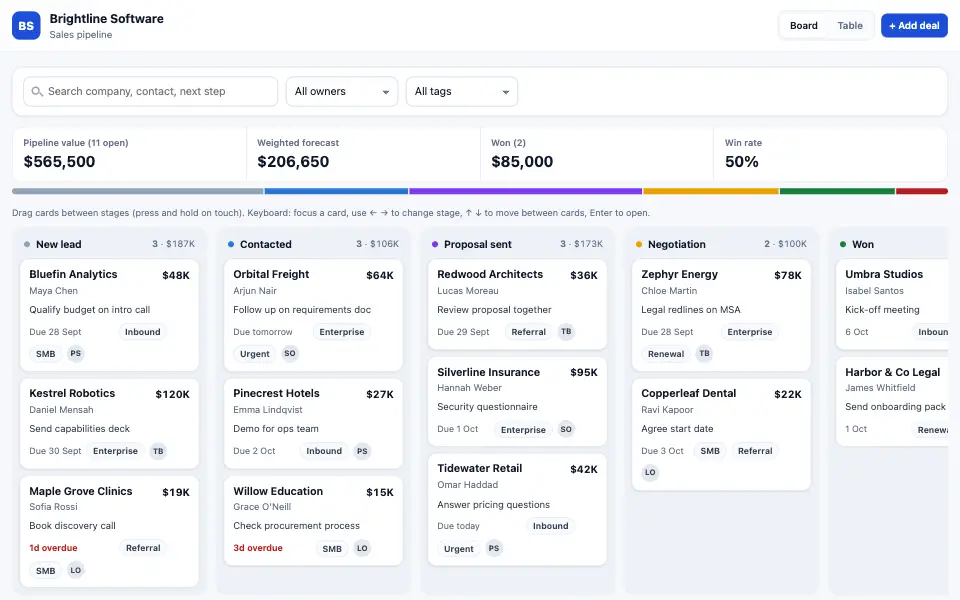Click the BS Brightline logo icon
This screenshot has height=600, width=960.
click(x=26, y=26)
